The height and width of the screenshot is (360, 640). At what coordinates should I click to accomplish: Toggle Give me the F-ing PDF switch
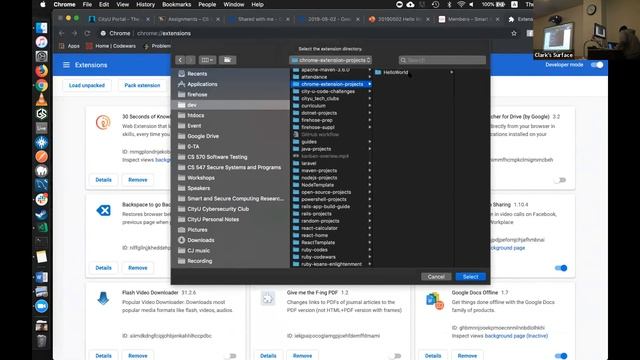[x=396, y=356]
